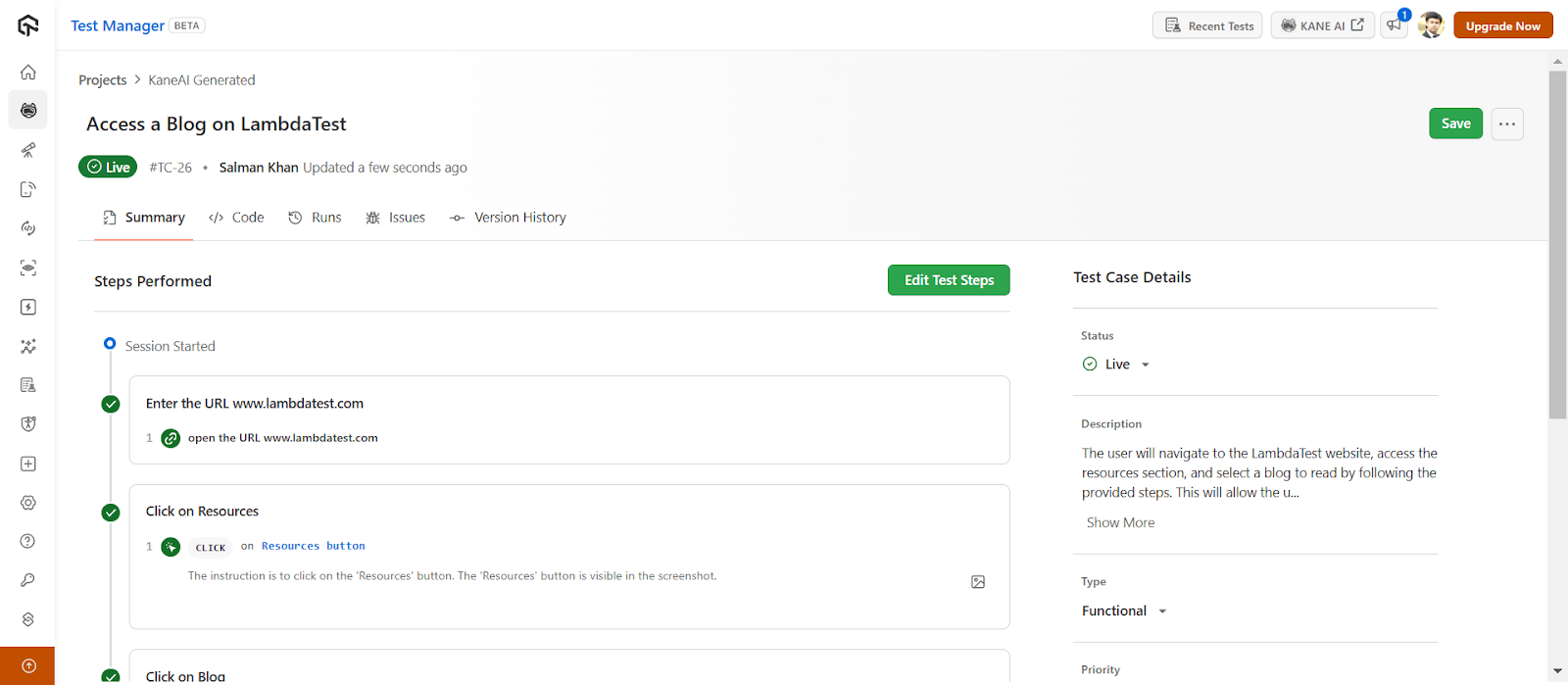This screenshot has width=1568, height=685.
Task: Go to the Projects breadcrumb link
Action: coord(103,80)
